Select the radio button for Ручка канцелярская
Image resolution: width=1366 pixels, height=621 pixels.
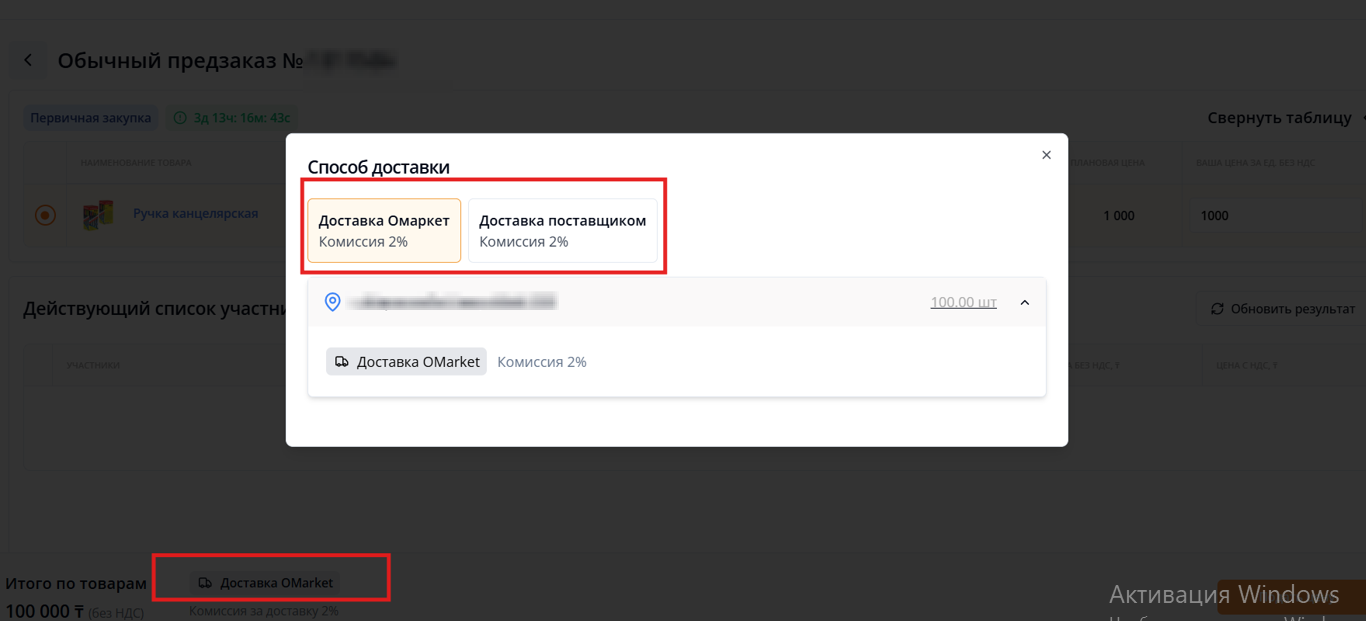pyautogui.click(x=45, y=215)
